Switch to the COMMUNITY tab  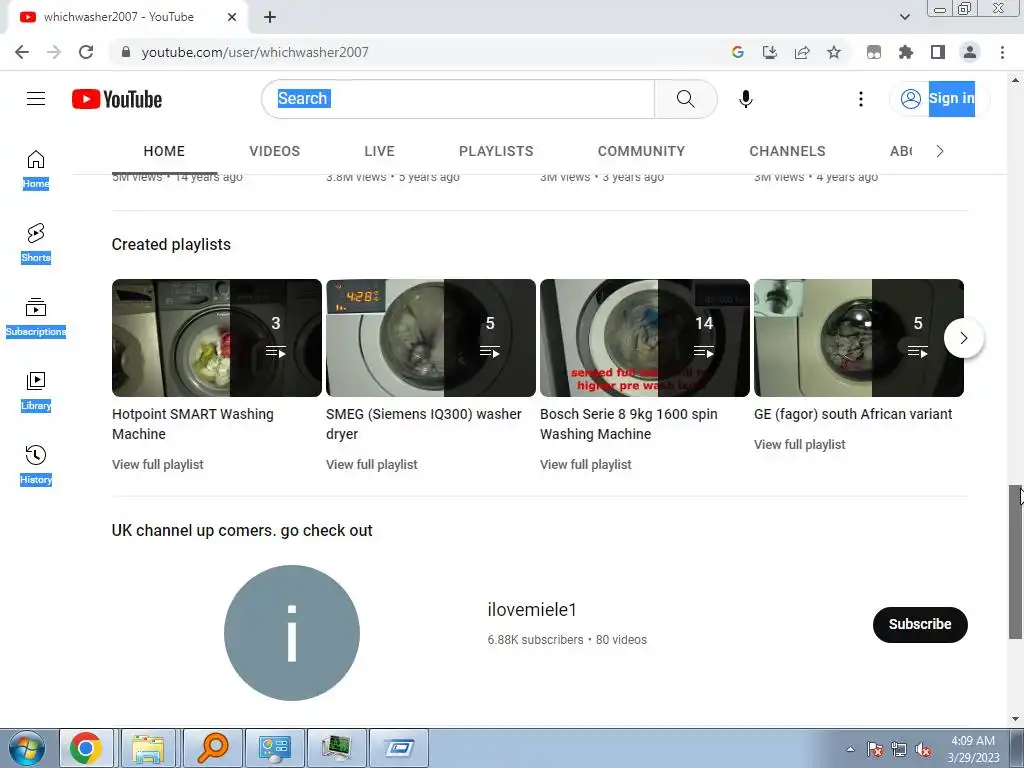point(641,152)
